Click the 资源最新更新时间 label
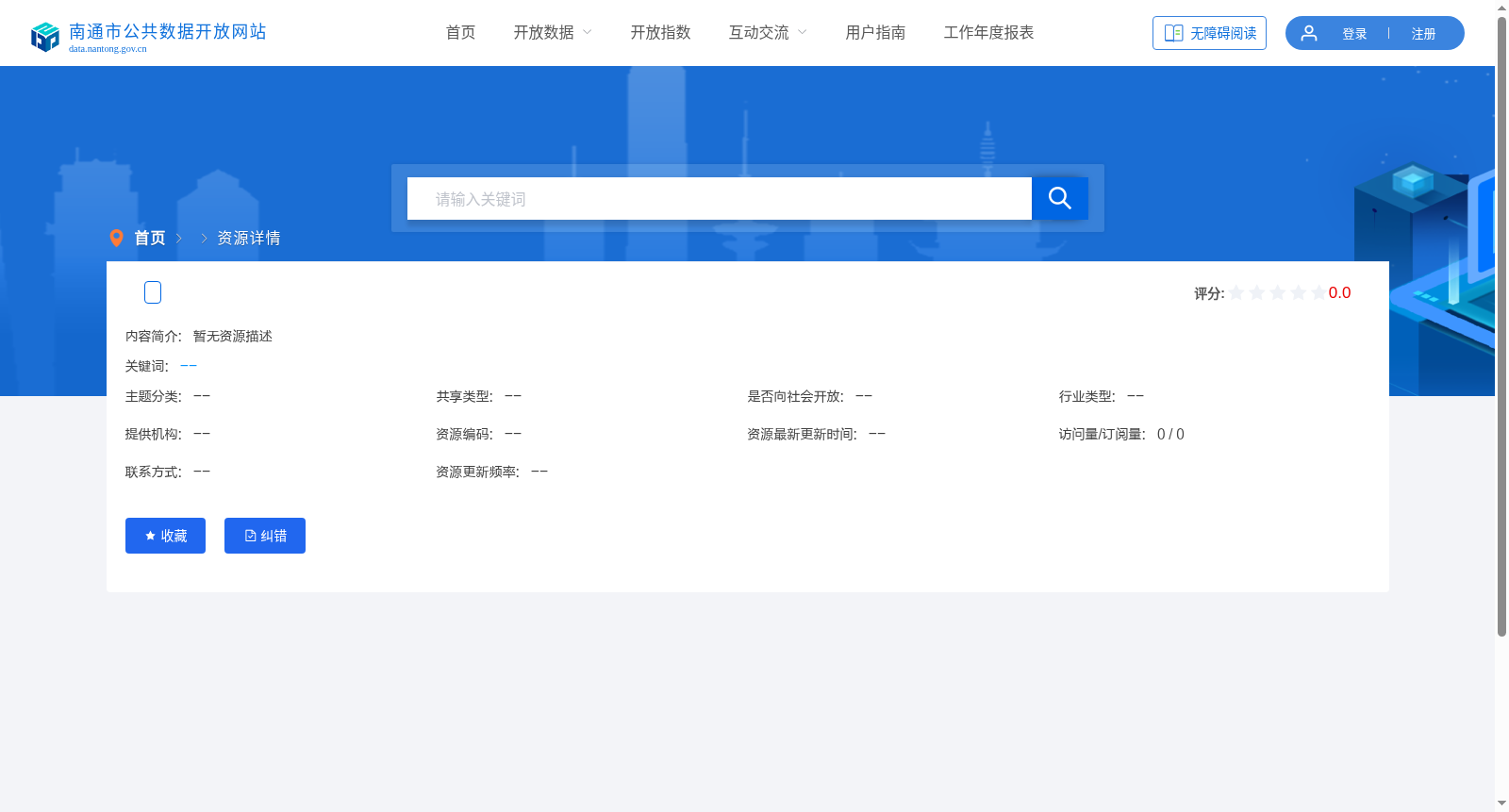 click(x=803, y=434)
